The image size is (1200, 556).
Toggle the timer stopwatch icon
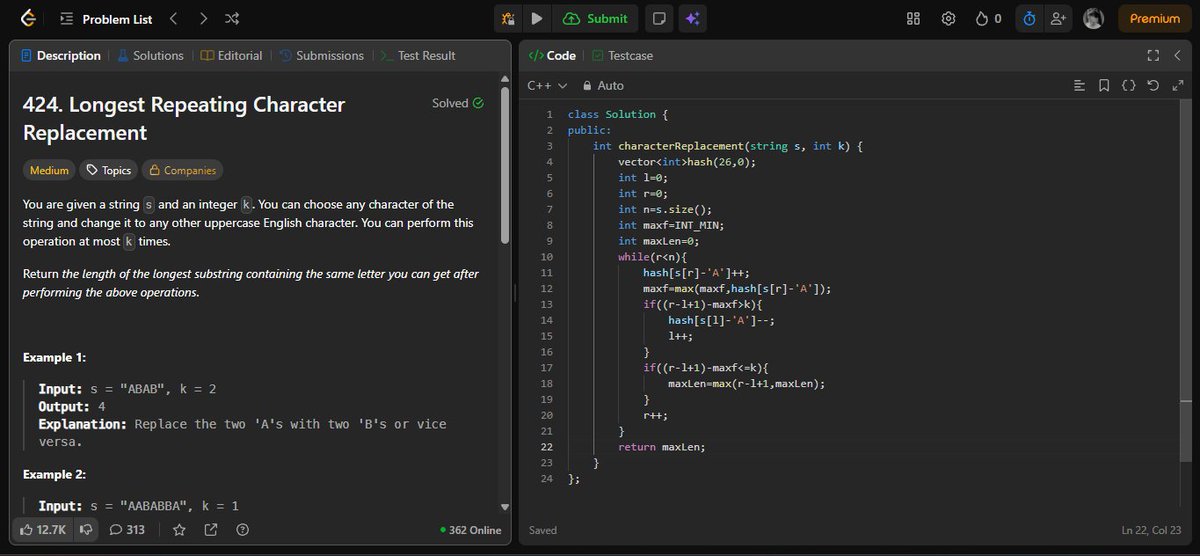click(1029, 18)
